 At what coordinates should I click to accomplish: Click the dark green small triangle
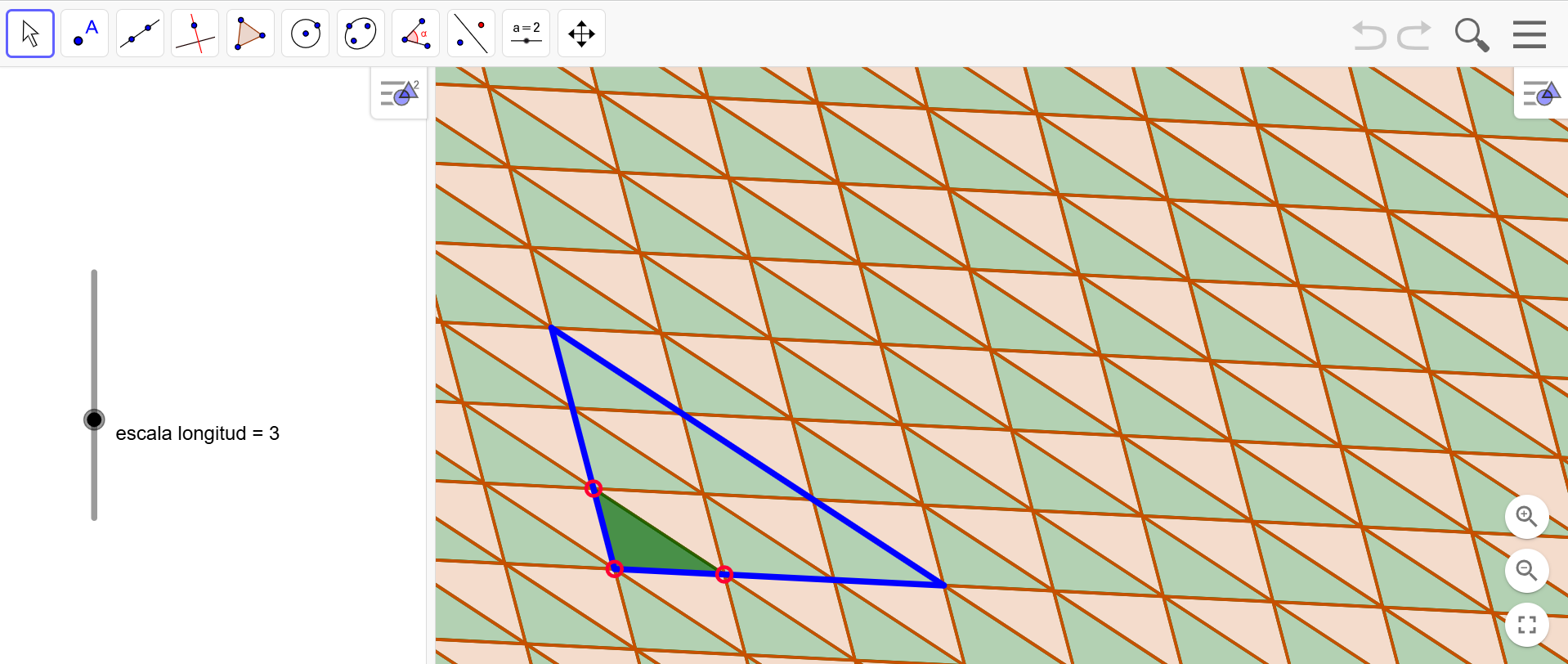point(642,547)
